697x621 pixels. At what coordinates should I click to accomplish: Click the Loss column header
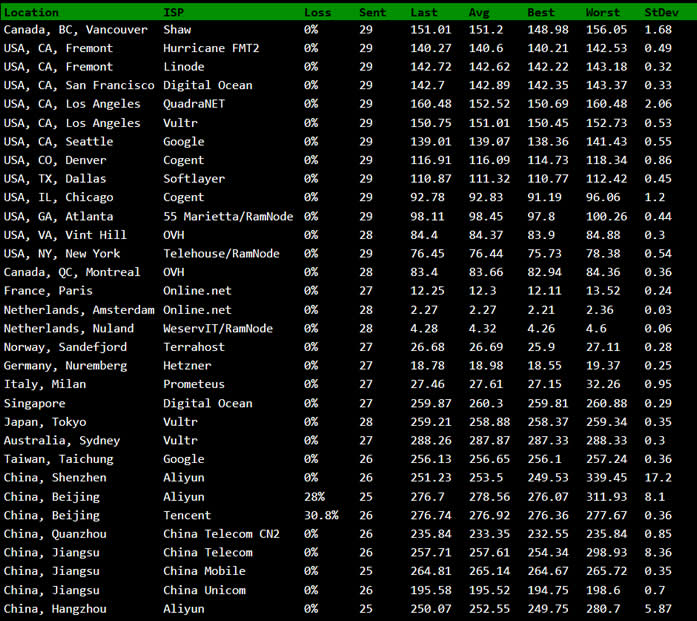(317, 12)
